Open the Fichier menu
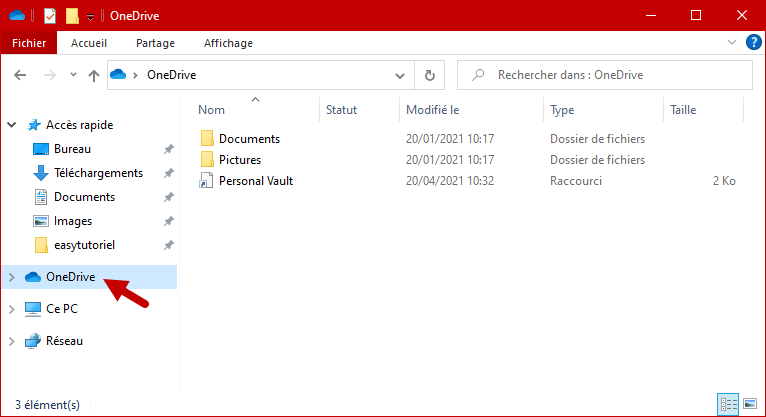Screen dimensions: 766x417 29,43
